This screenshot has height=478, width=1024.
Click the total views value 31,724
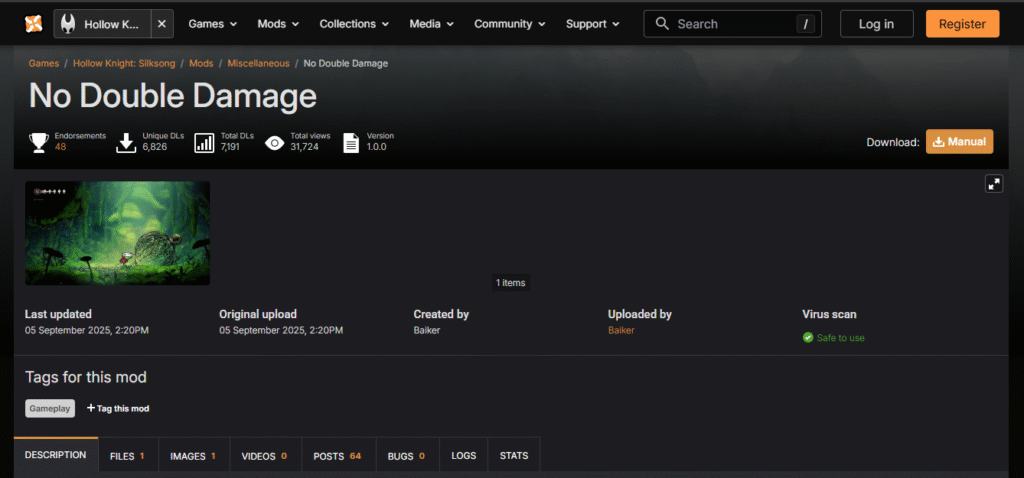click(x=304, y=147)
